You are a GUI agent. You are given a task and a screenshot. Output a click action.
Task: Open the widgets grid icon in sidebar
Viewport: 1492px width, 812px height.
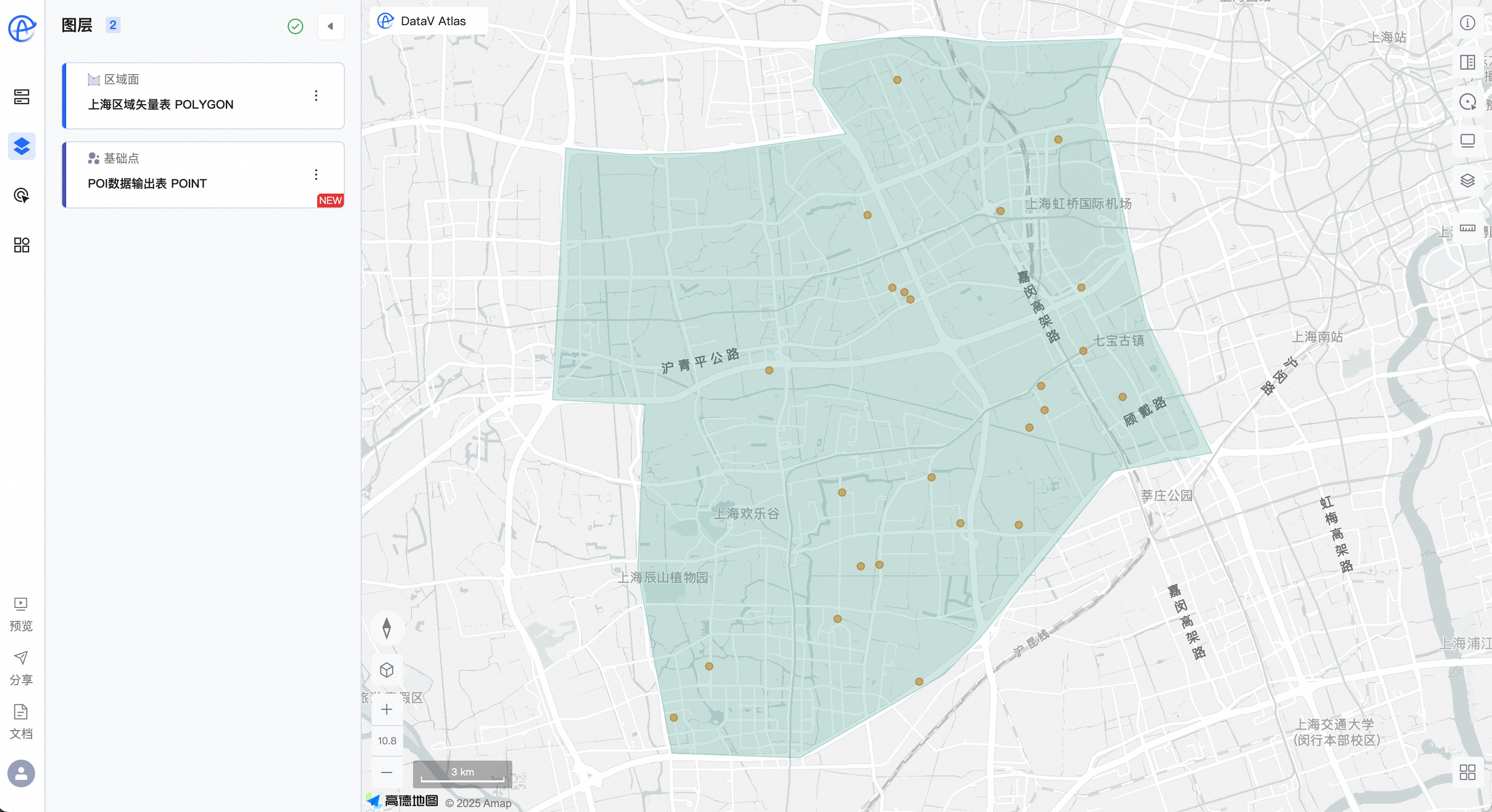[21, 245]
